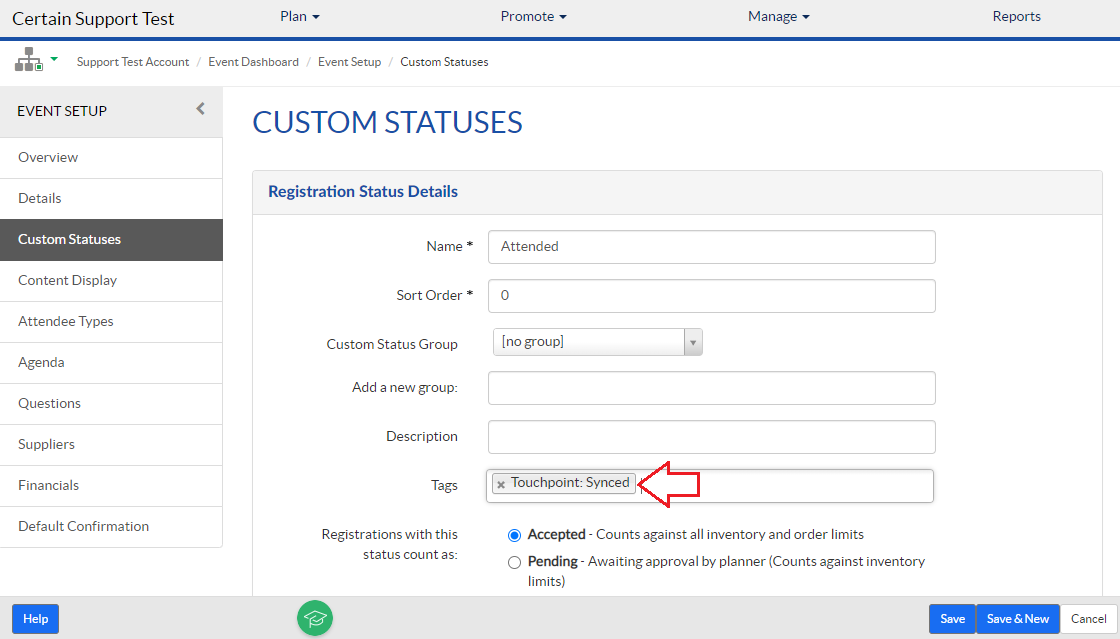This screenshot has height=639, width=1120.
Task: Open the Promote menu
Action: [534, 16]
